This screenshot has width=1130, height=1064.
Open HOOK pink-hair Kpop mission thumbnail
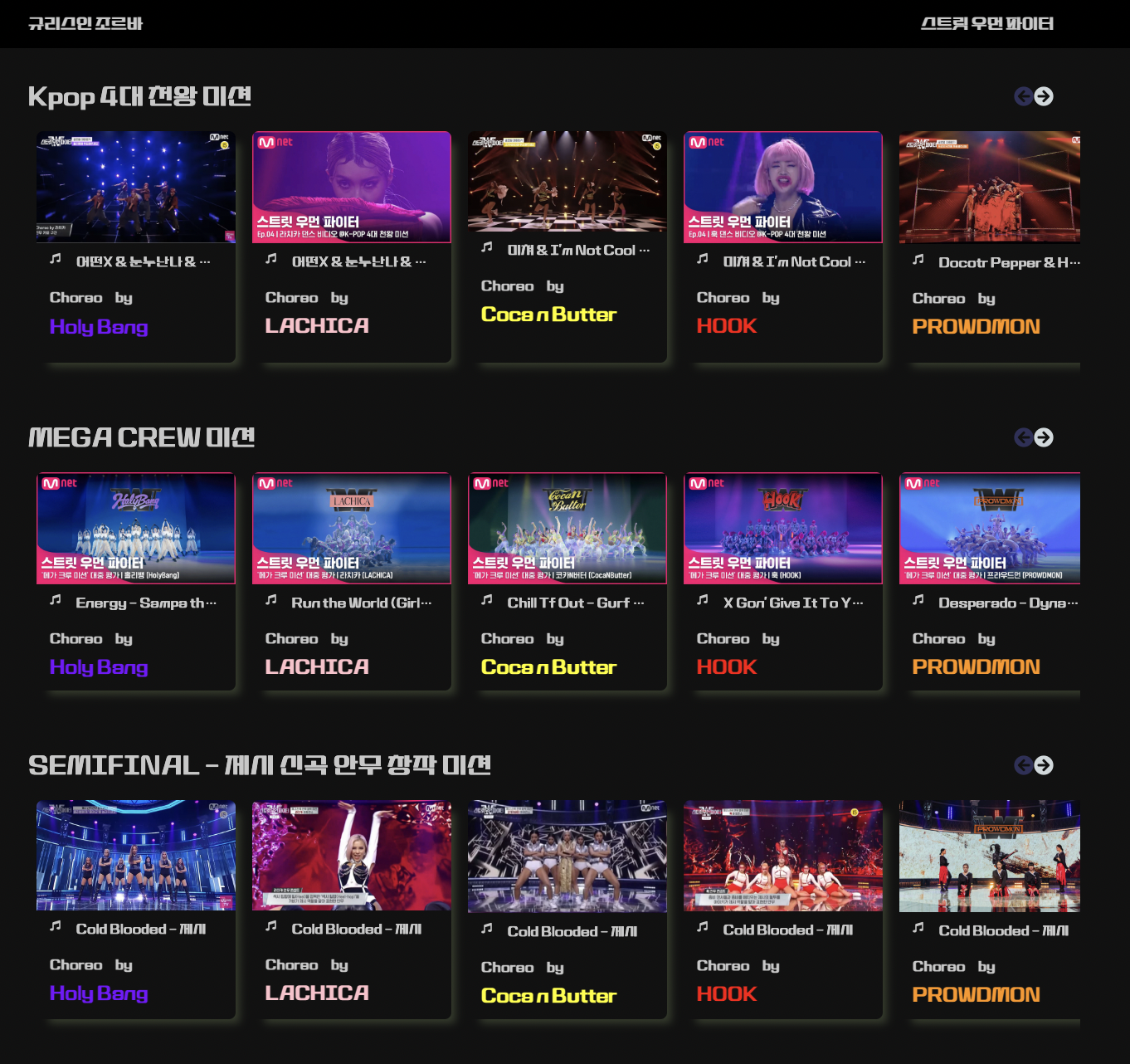point(783,187)
